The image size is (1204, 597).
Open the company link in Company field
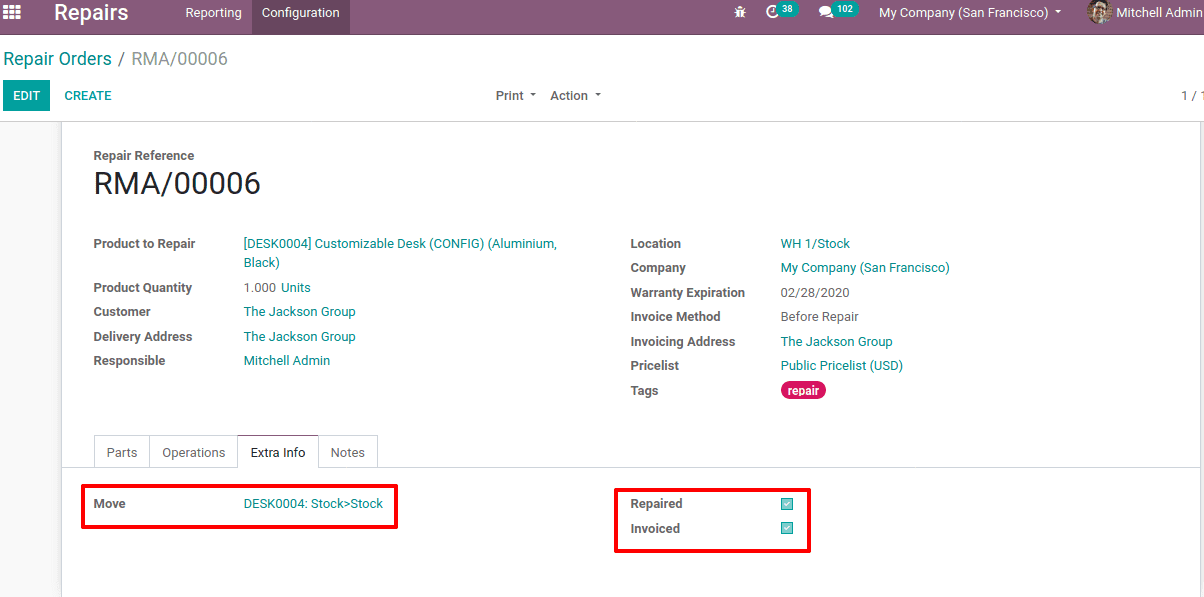click(865, 268)
